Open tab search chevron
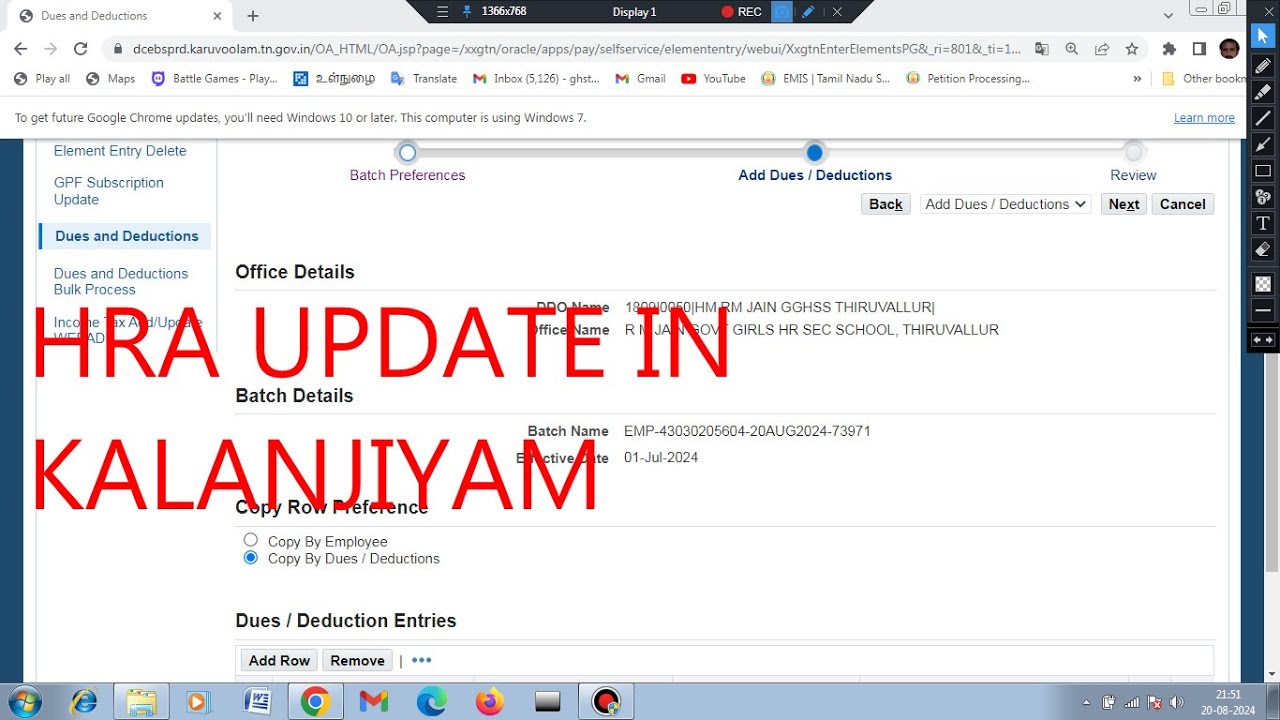Image resolution: width=1280 pixels, height=720 pixels. click(1168, 16)
